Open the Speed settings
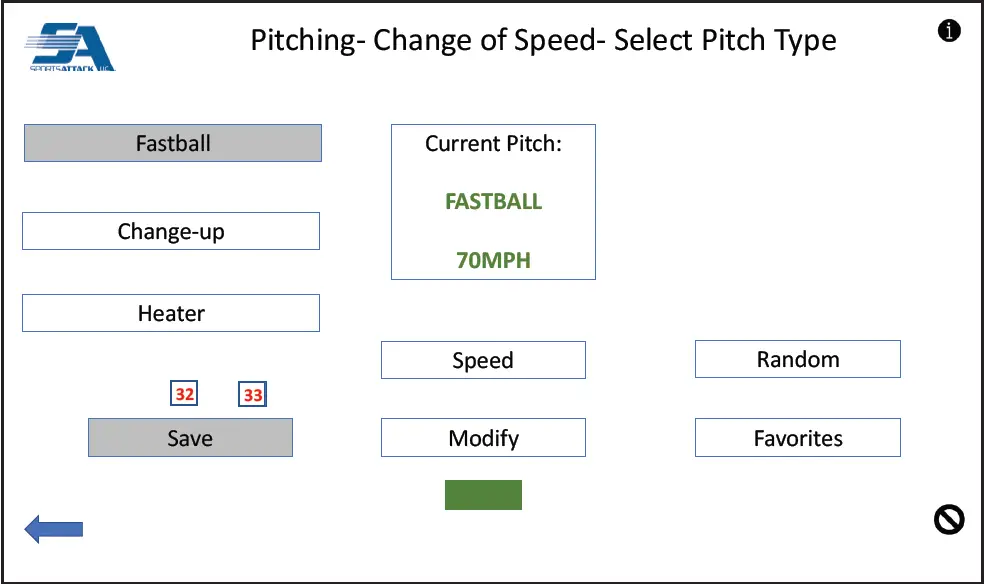This screenshot has width=984, height=584. click(x=483, y=360)
